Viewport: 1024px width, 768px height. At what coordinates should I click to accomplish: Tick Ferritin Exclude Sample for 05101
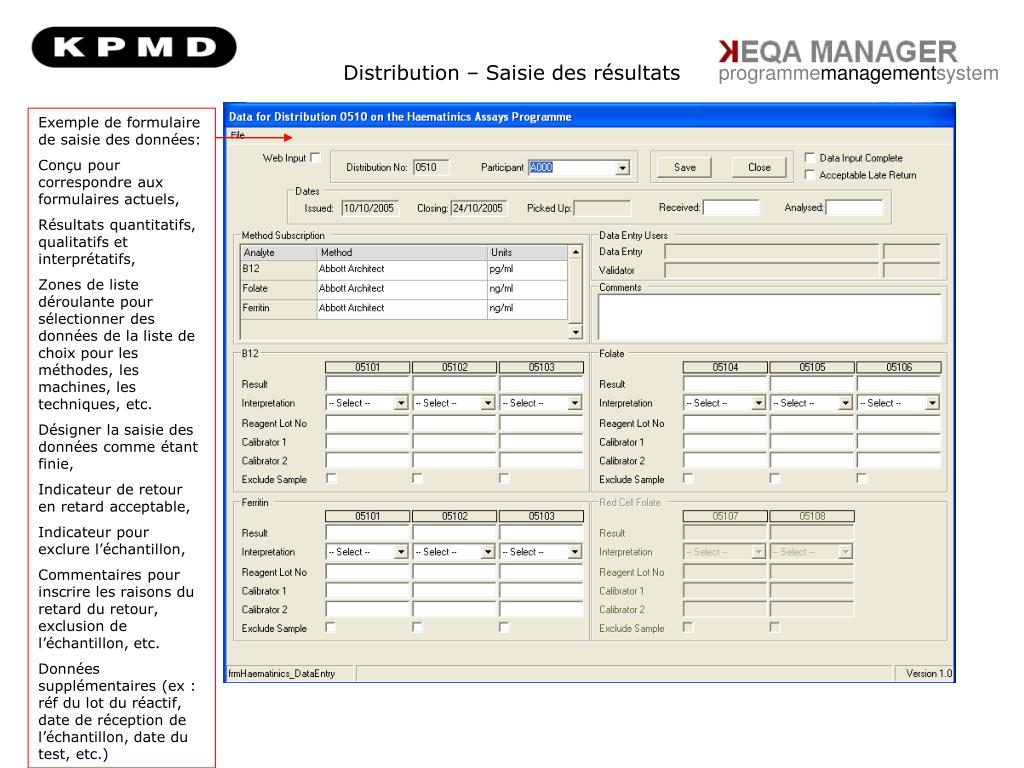click(x=331, y=628)
